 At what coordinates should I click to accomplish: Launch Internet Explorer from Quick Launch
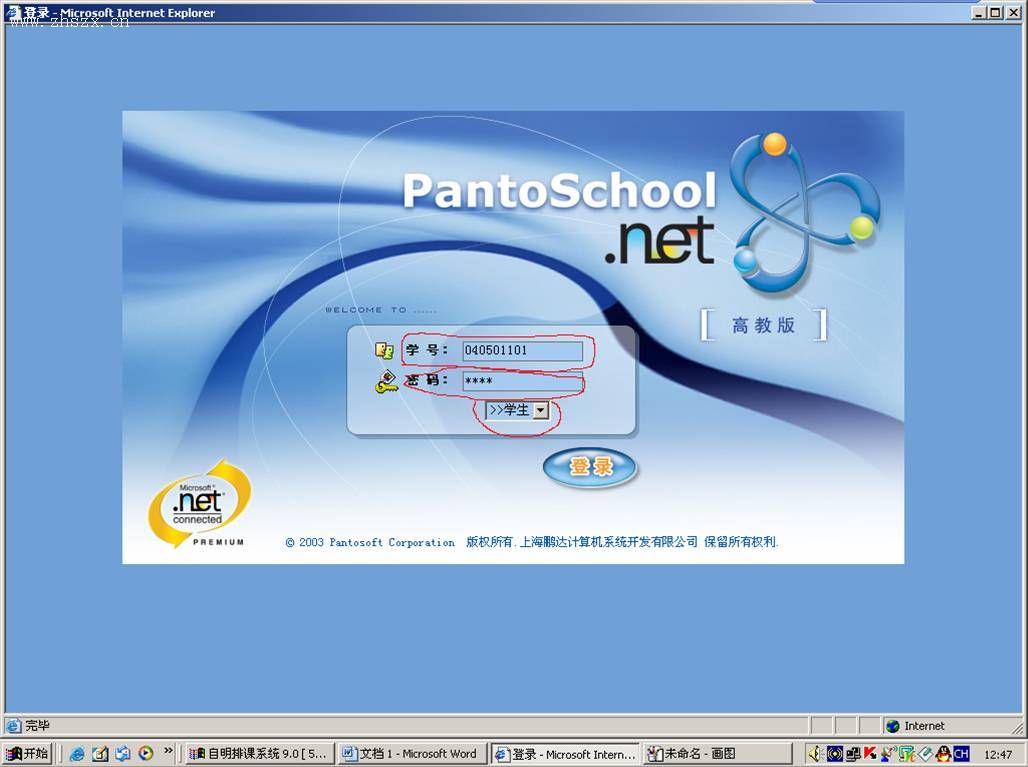[77, 754]
